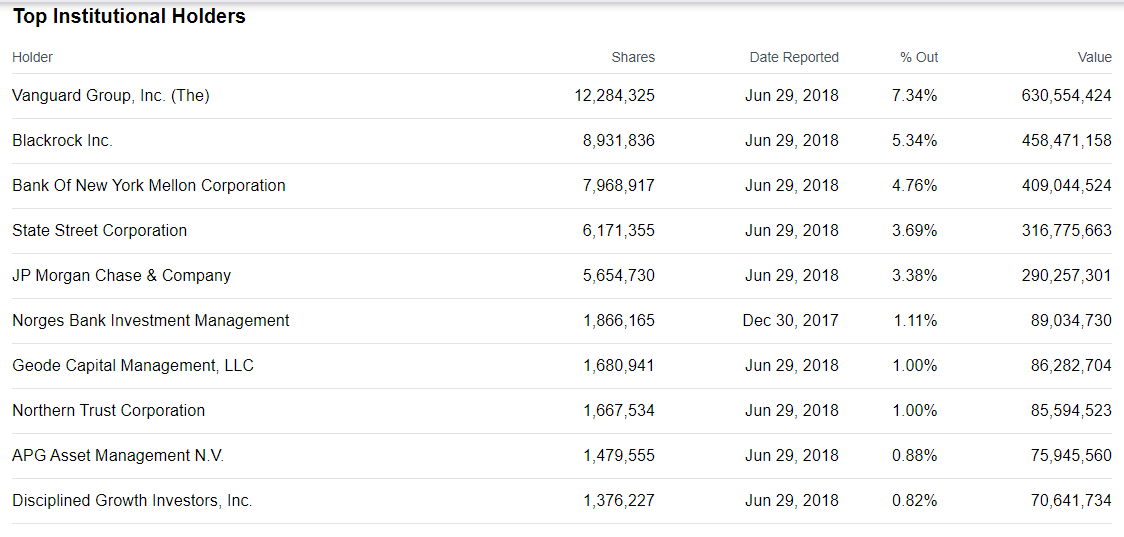The height and width of the screenshot is (537, 1124).
Task: Click the Holder column header
Action: click(33, 57)
